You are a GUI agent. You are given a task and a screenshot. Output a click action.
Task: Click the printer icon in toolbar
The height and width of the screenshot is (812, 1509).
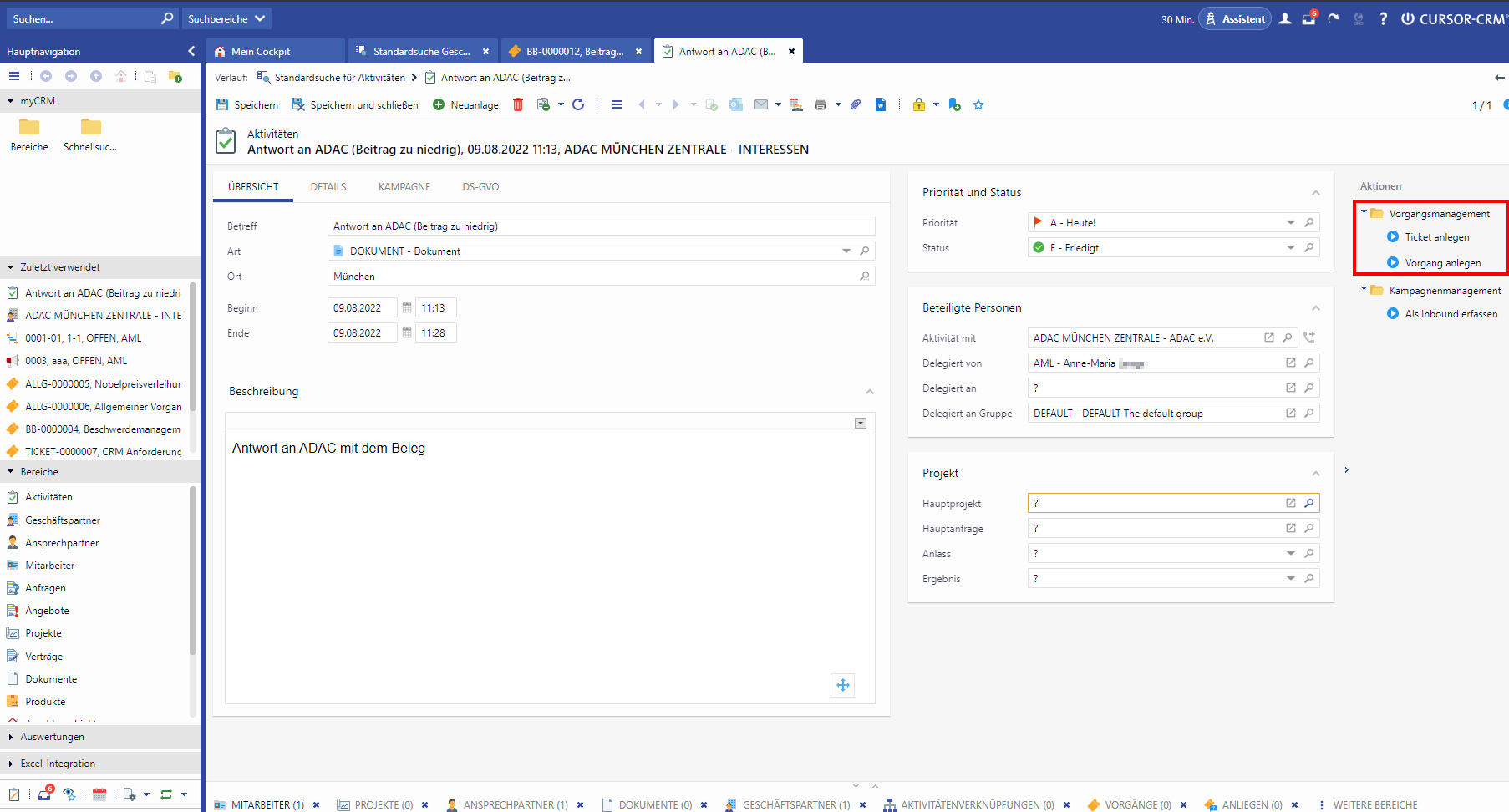click(820, 104)
